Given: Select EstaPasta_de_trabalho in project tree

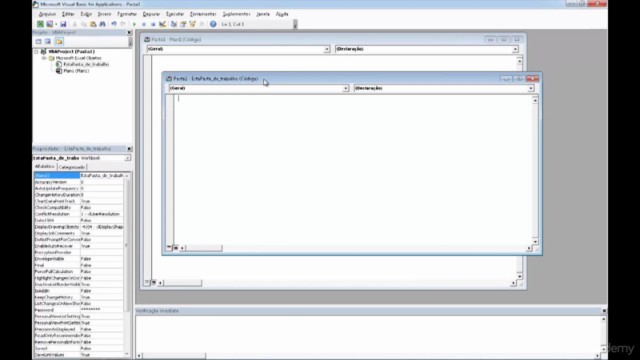Looking at the screenshot, I should [x=86, y=64].
